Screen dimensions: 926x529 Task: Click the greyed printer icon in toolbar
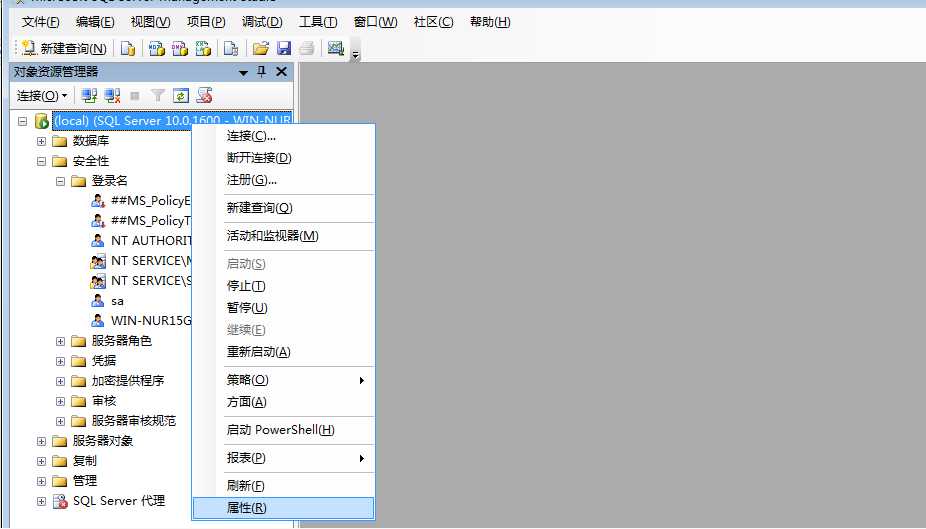click(307, 48)
